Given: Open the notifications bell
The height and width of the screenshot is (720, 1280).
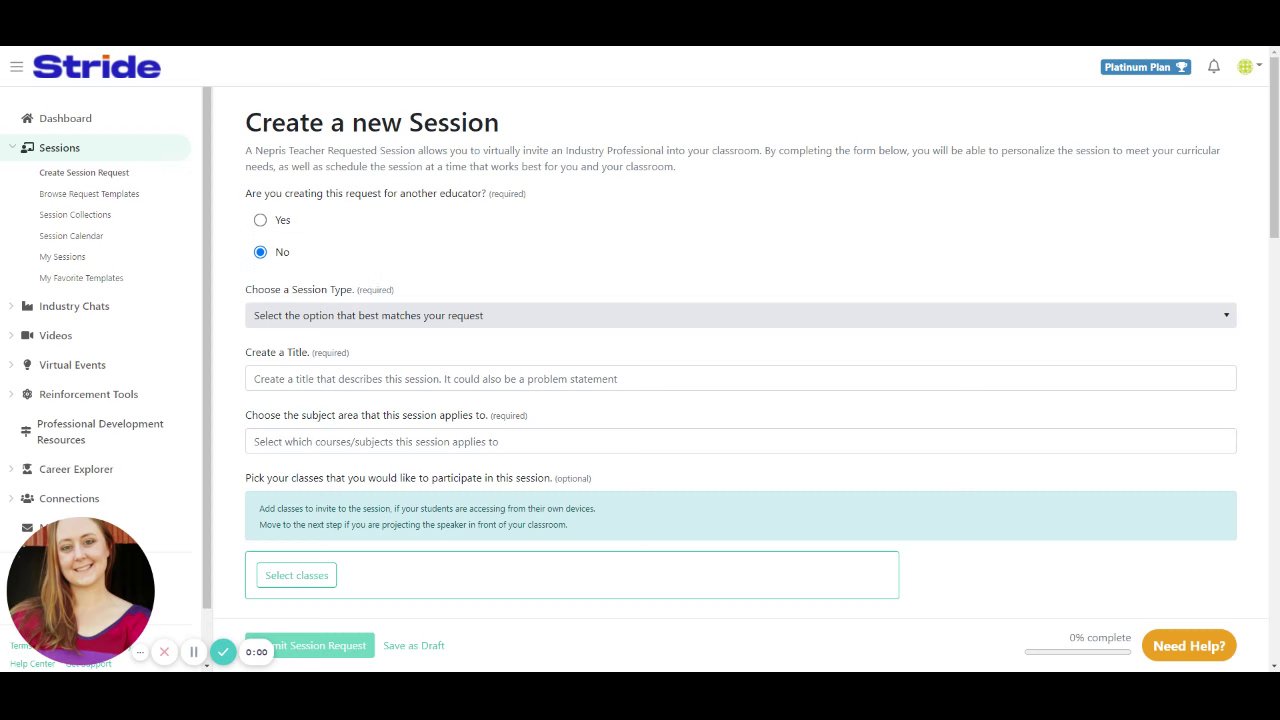Looking at the screenshot, I should 1213,67.
